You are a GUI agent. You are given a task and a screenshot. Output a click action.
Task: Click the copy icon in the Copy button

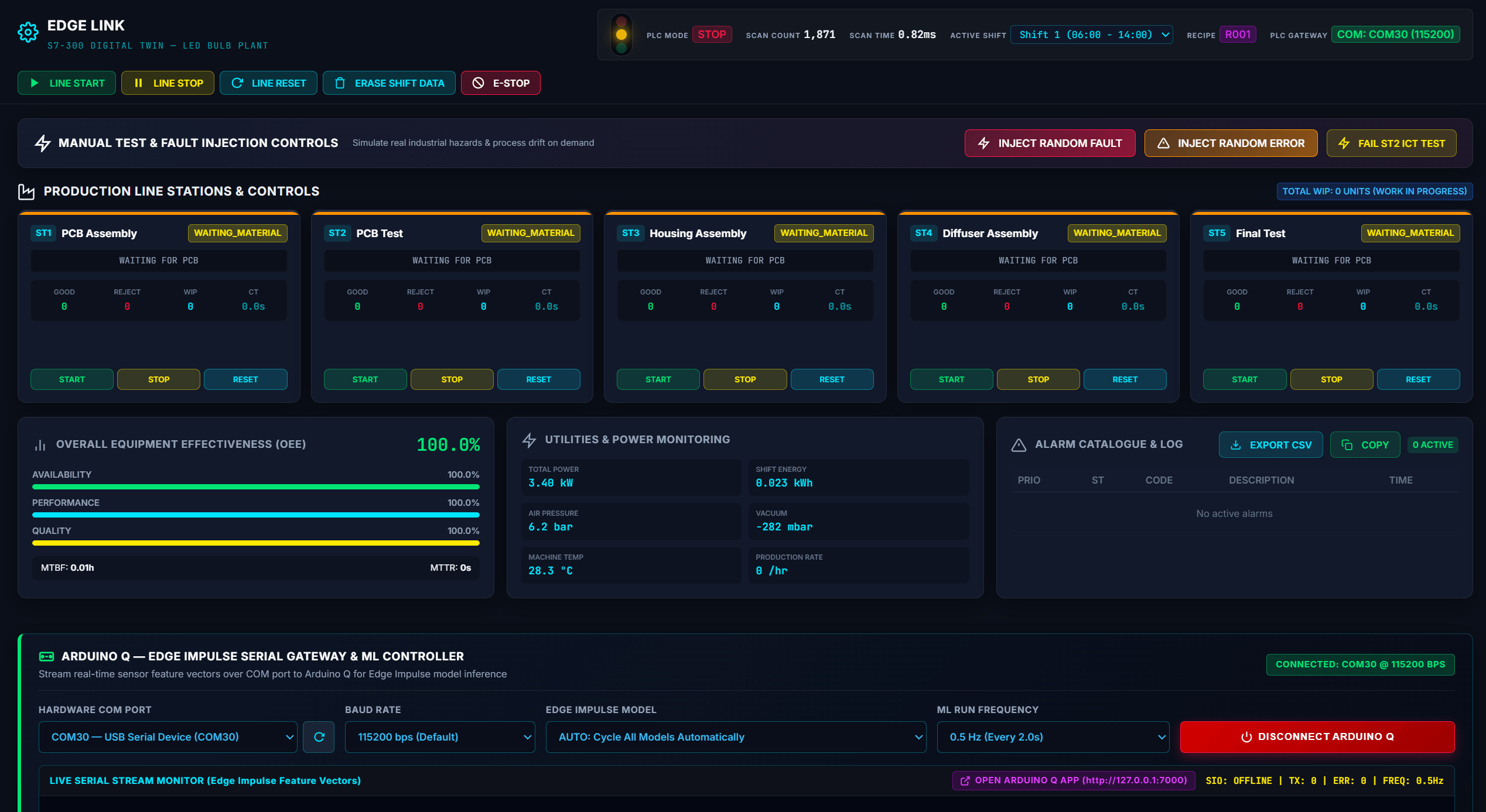[x=1347, y=445]
